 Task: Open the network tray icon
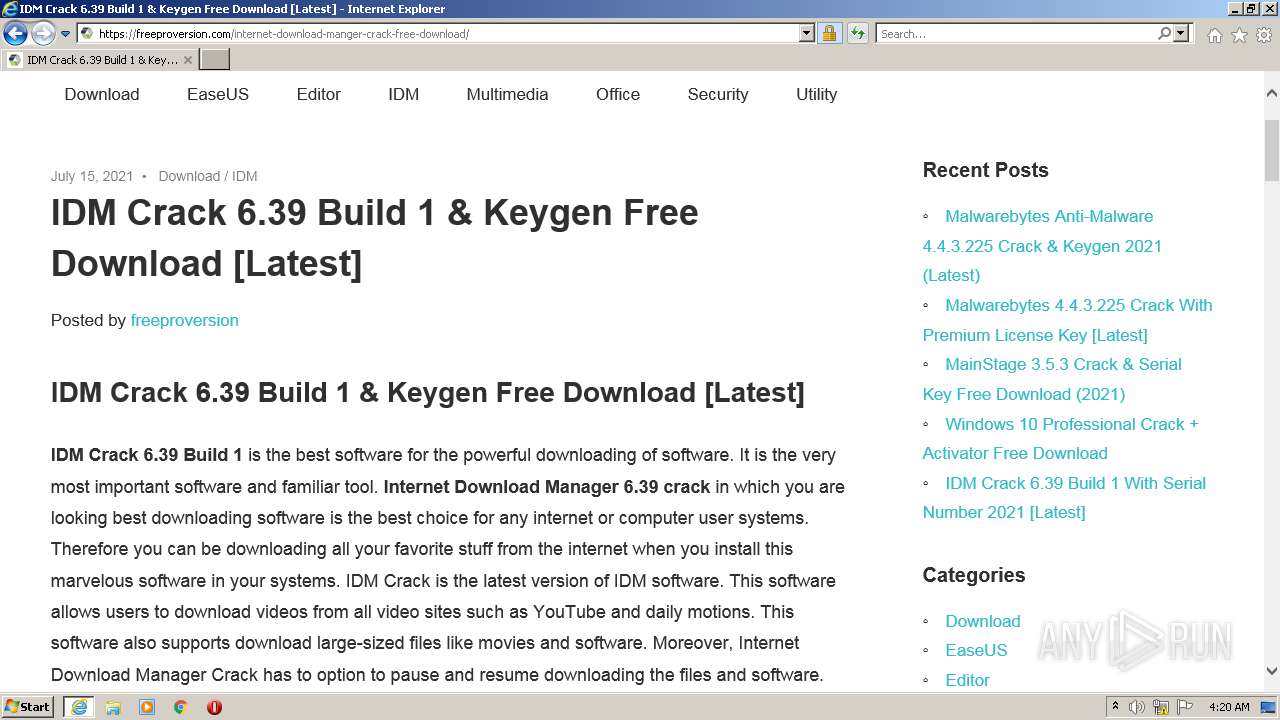pos(1161,707)
